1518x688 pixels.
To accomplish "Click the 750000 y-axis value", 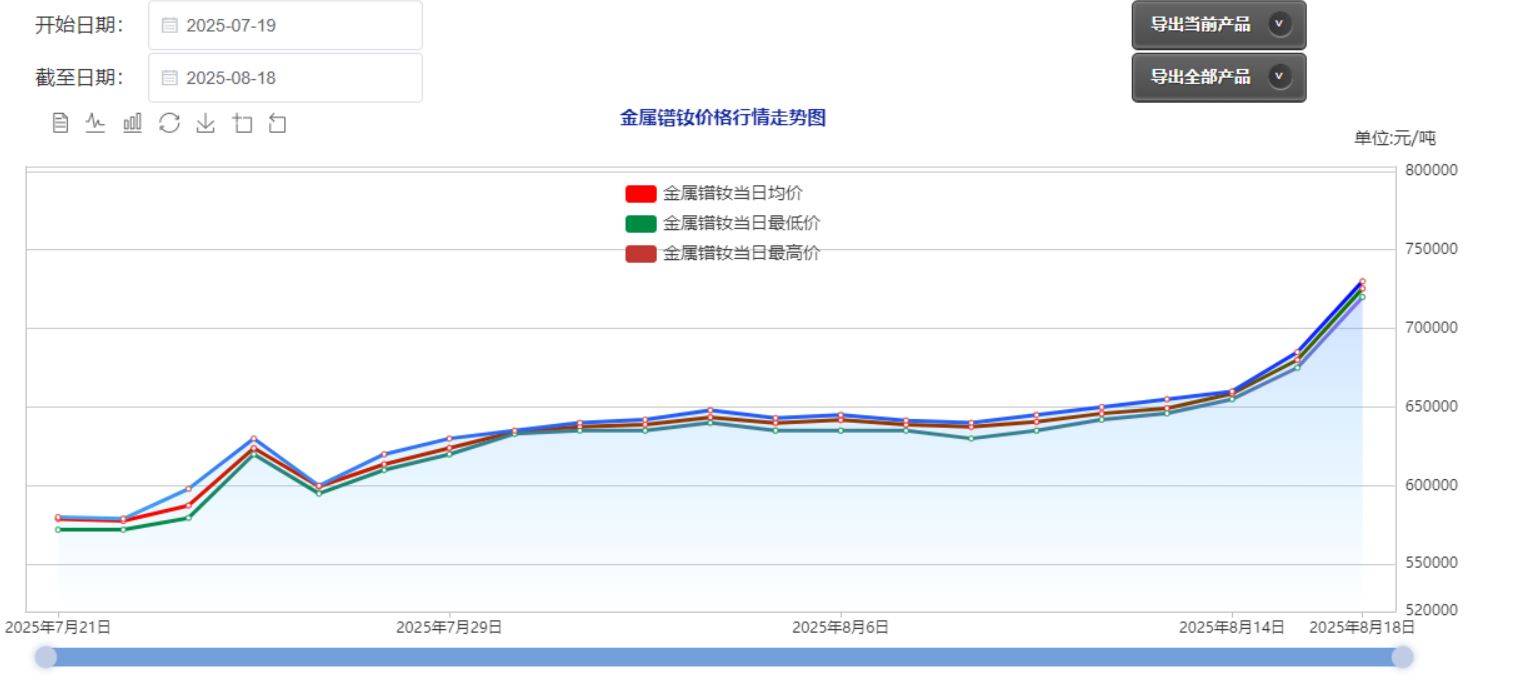I will click(x=1431, y=249).
